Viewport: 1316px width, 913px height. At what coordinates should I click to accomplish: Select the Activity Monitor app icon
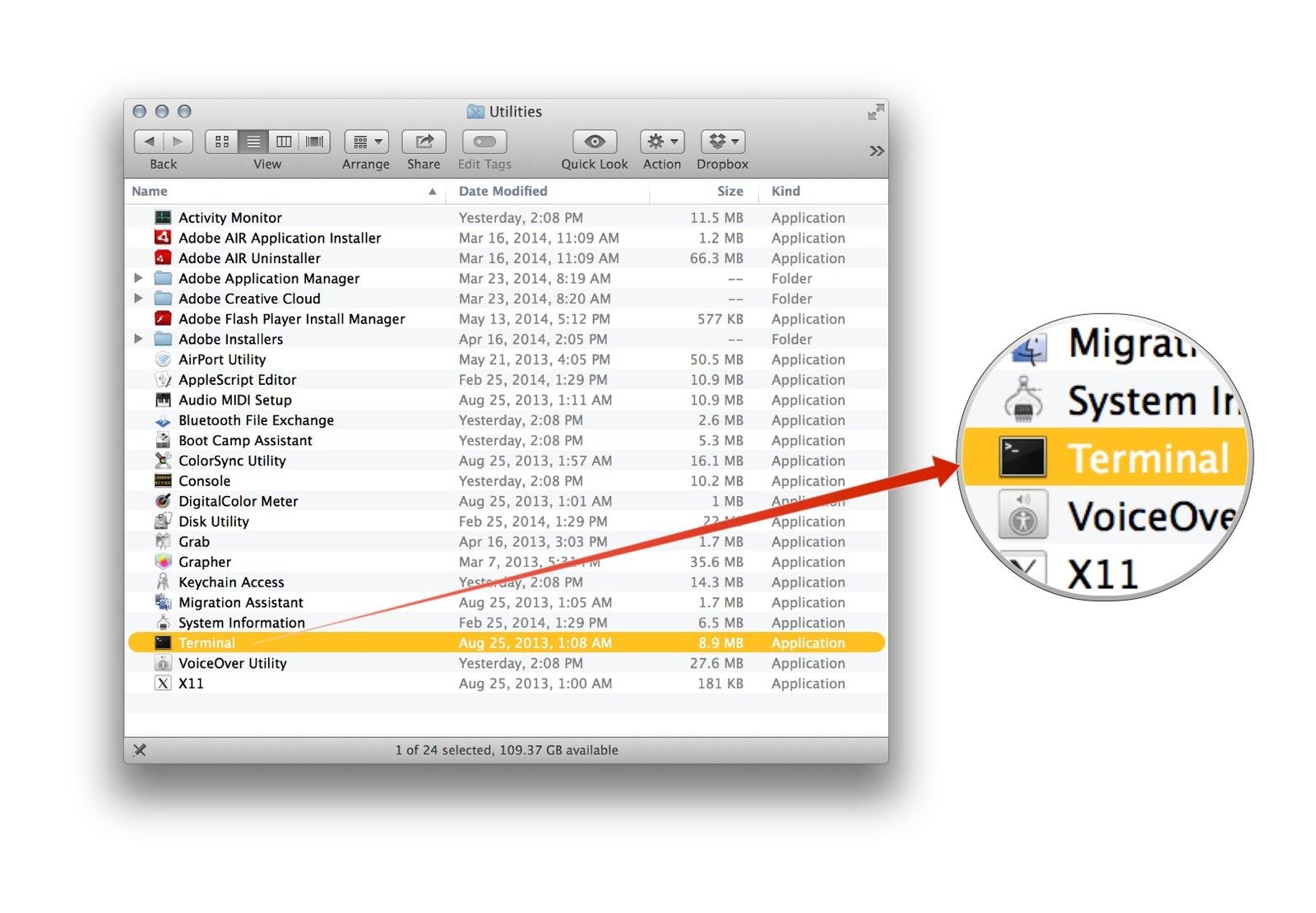[163, 218]
